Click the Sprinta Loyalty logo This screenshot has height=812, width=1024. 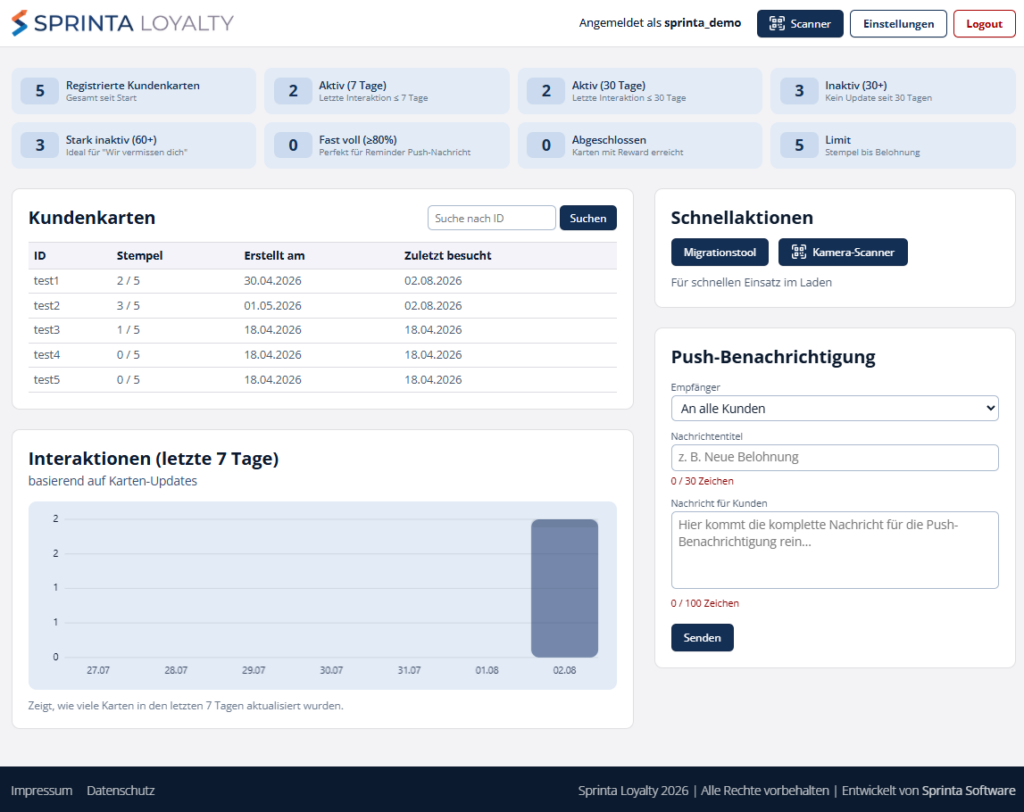(x=122, y=23)
